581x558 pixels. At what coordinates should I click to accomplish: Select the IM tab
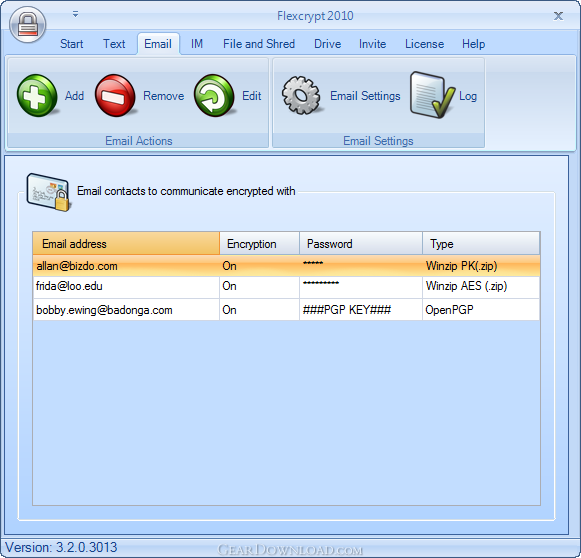197,44
